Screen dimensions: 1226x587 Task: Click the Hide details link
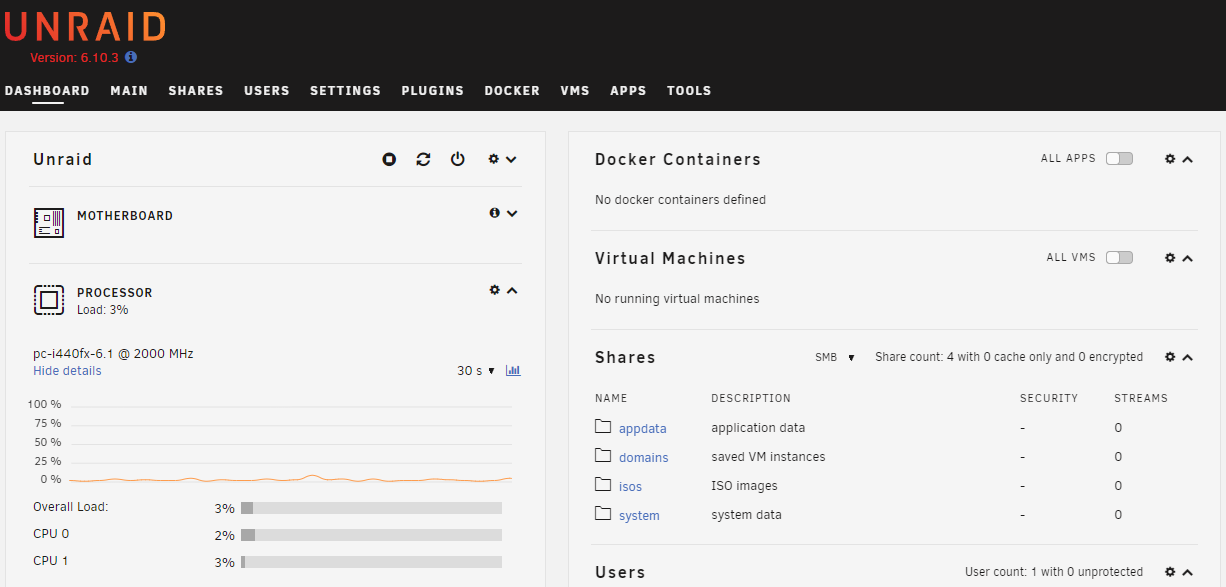coord(67,371)
